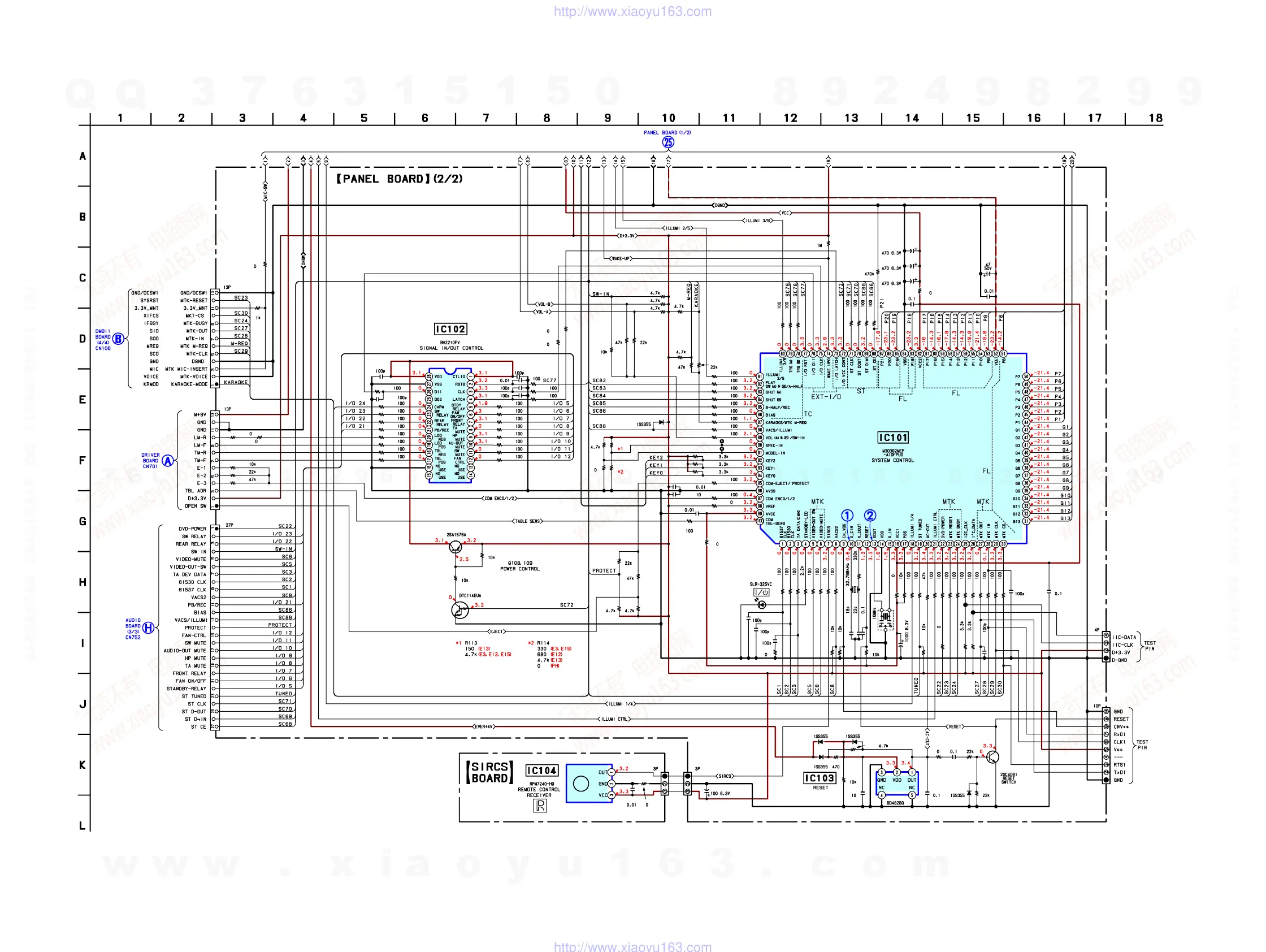Click the DTC114EUA transistor symbol
This screenshot has height=952, width=1266.
460,609
